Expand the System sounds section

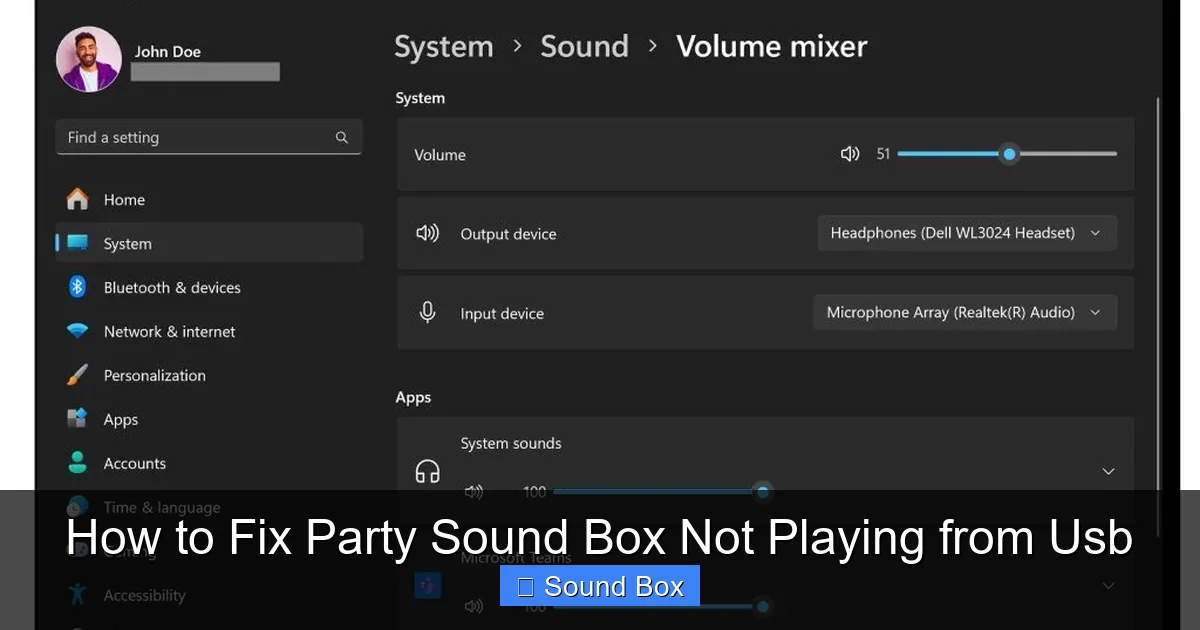pos(1108,470)
